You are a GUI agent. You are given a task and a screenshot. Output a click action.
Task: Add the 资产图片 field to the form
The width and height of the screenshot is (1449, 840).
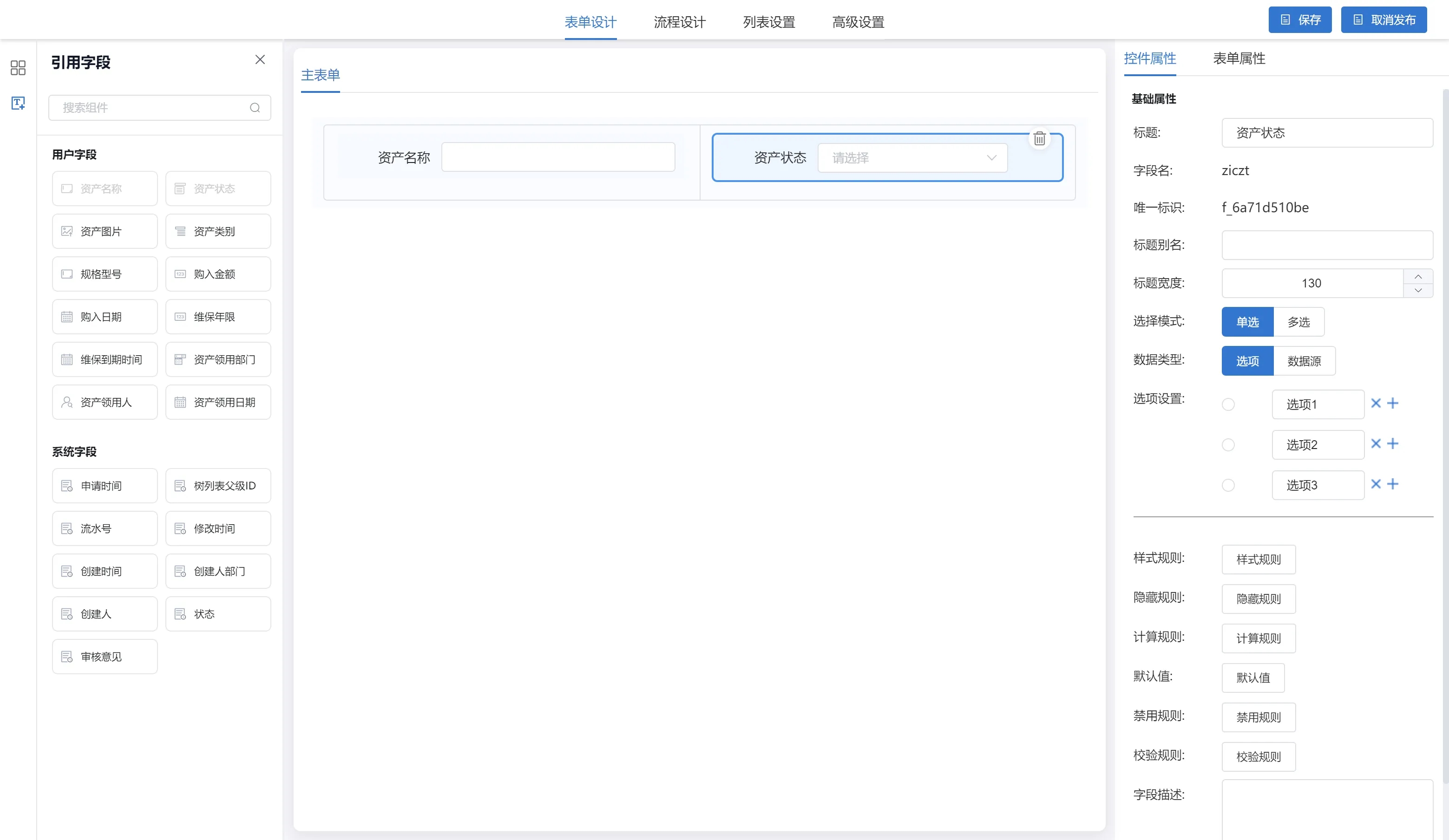pyautogui.click(x=105, y=232)
